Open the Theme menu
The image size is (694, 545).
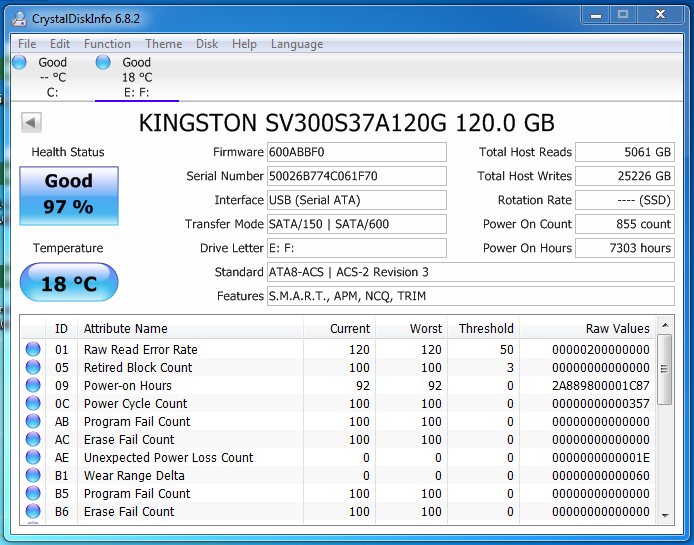click(x=163, y=44)
